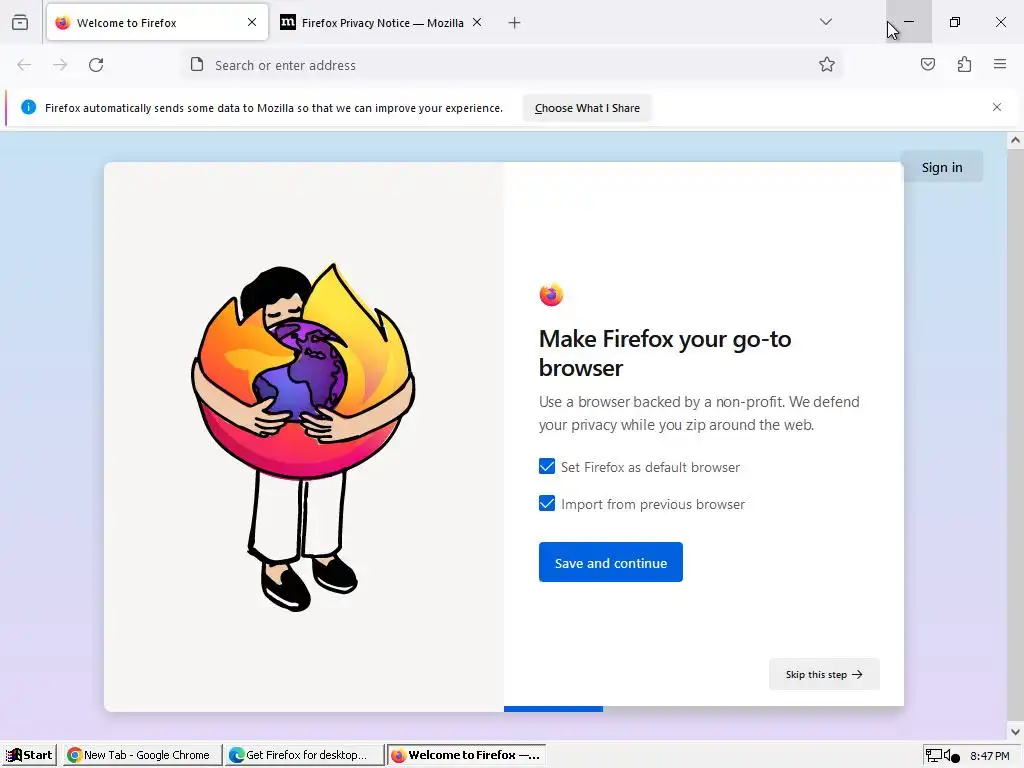
Task: Focus the Search or enter address field
Action: click(x=513, y=65)
